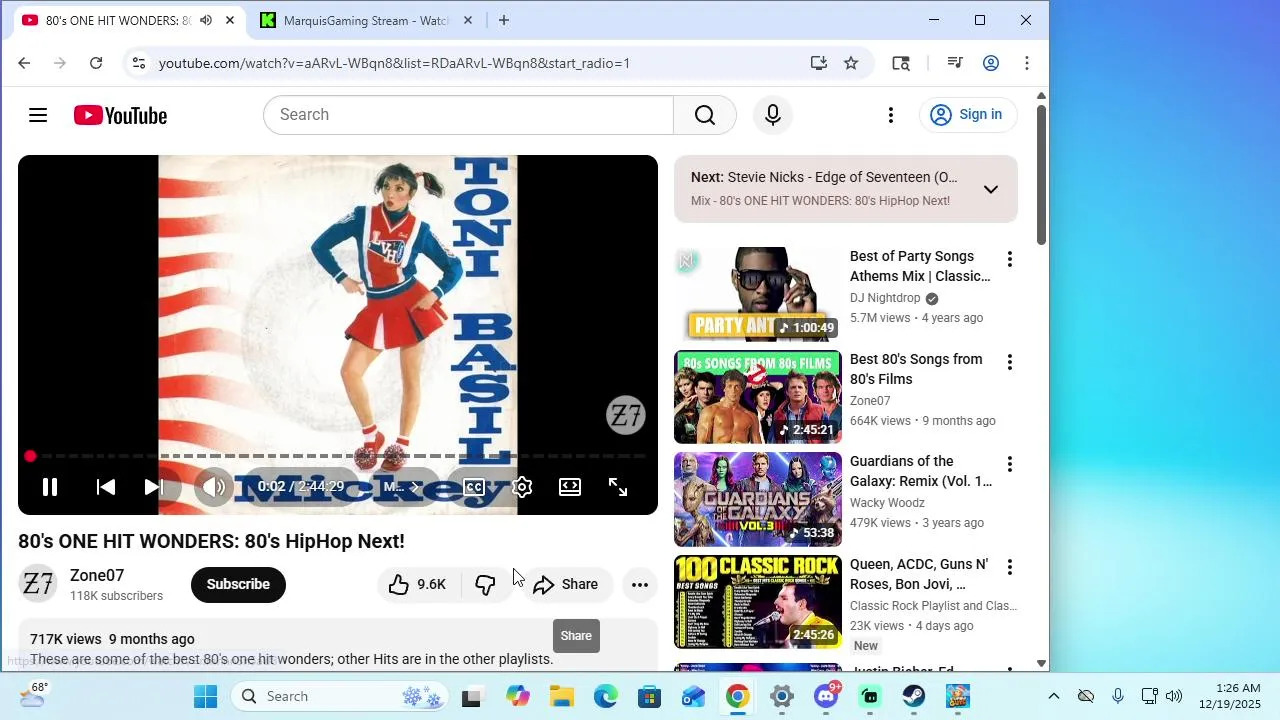Expand the Next up mix playlist panel
This screenshot has height=720, width=1280.
(x=990, y=189)
